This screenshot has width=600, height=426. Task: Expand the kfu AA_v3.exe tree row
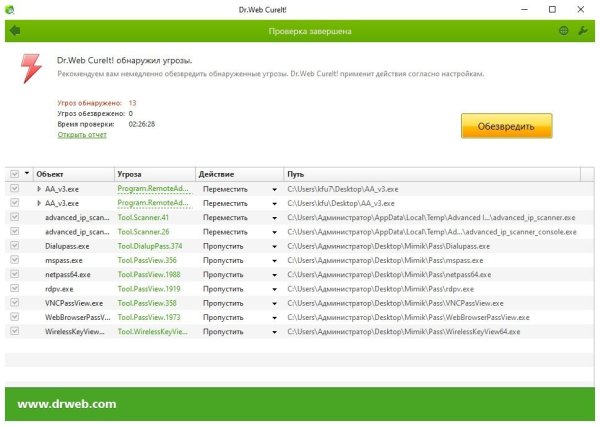point(39,203)
